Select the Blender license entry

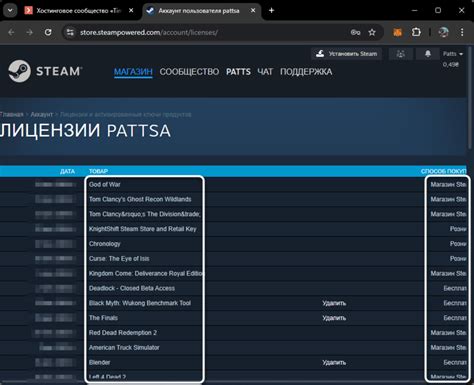(x=99, y=362)
